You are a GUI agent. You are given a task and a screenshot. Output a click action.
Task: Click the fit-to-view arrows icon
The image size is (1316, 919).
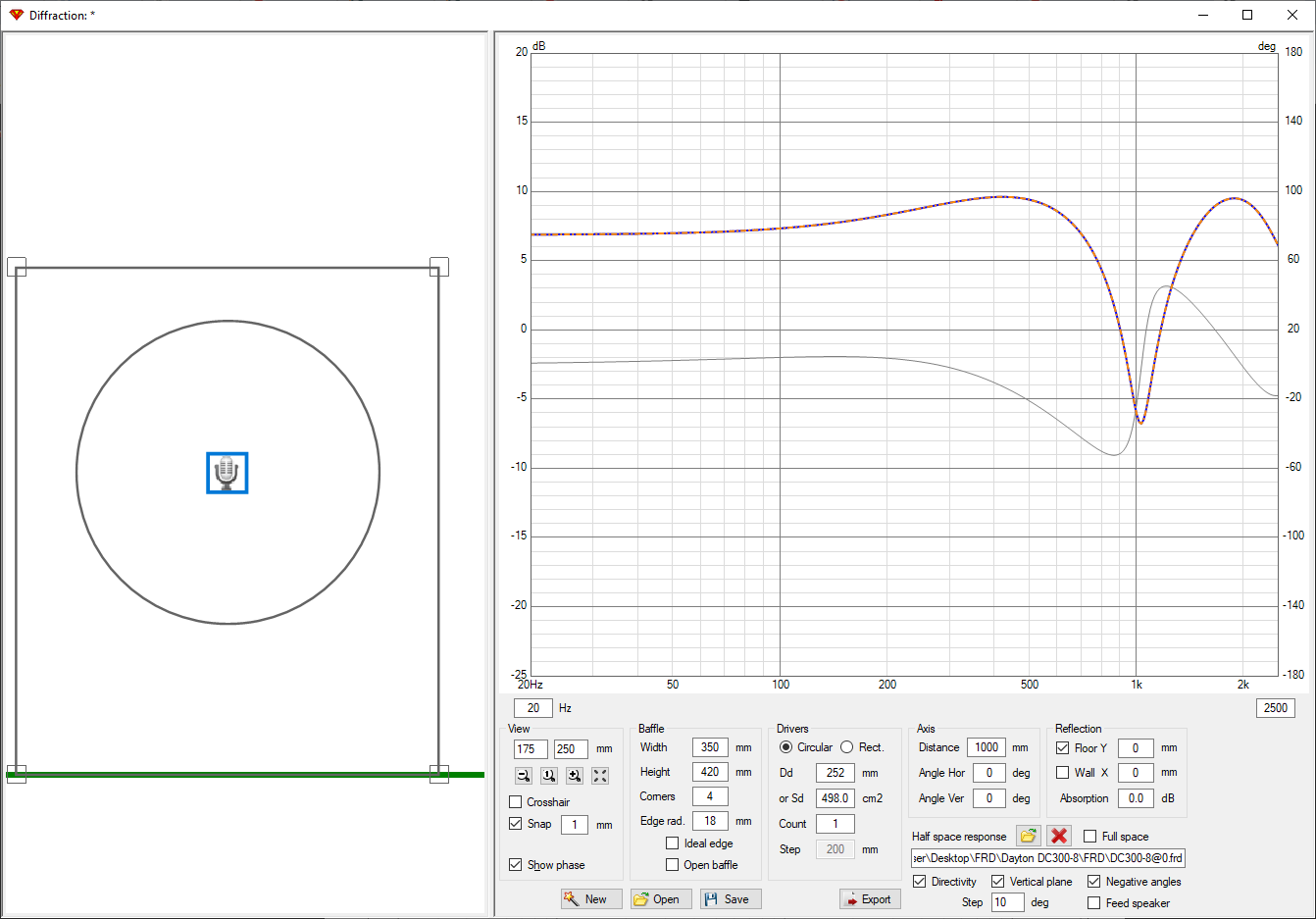(x=600, y=776)
